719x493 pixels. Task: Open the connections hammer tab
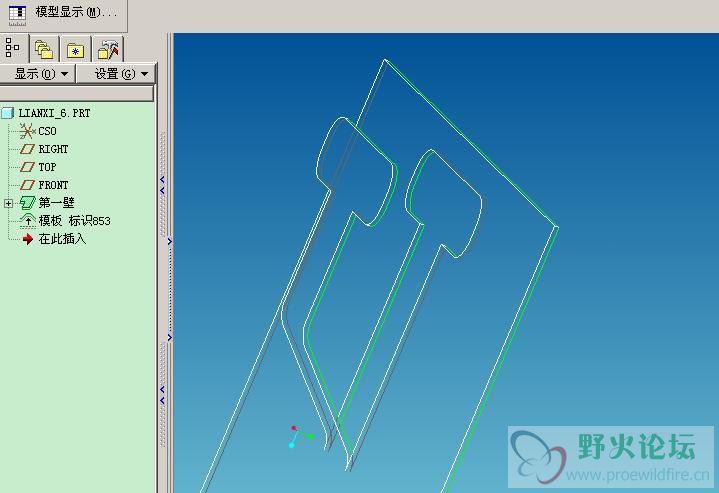(x=108, y=49)
